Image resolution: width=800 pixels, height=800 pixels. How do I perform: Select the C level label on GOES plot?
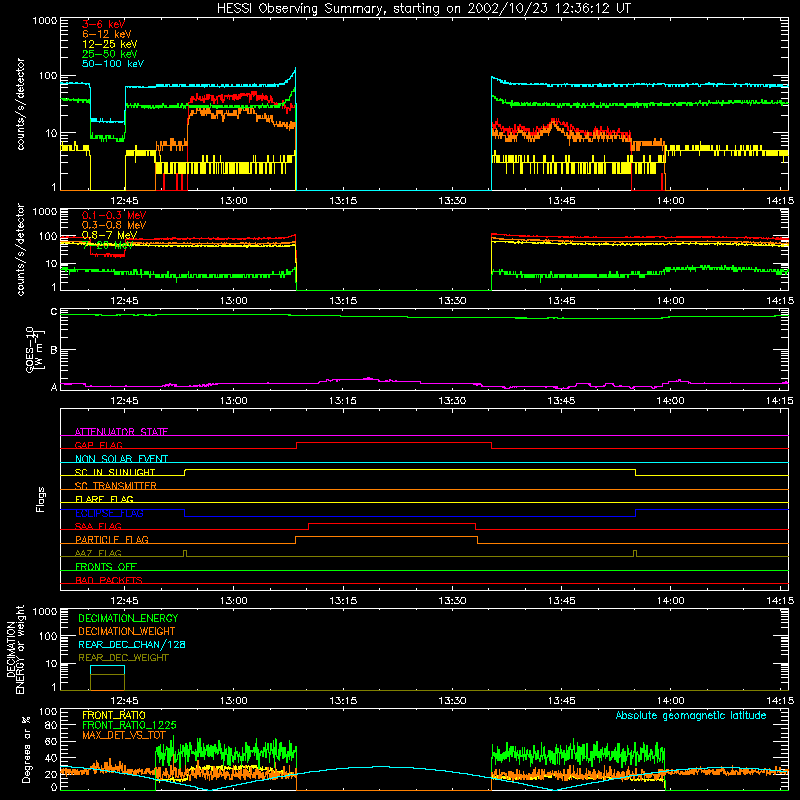coord(54,312)
